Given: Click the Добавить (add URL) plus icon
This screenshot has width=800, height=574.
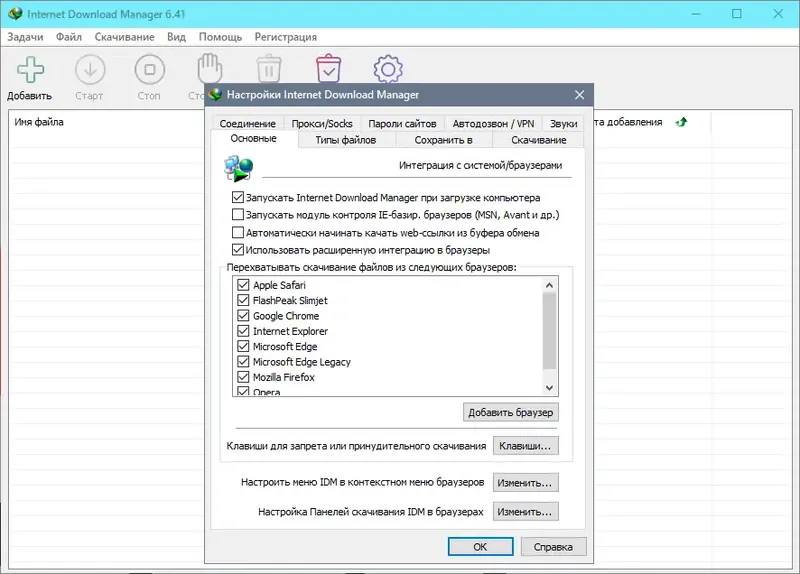Looking at the screenshot, I should pyautogui.click(x=31, y=69).
